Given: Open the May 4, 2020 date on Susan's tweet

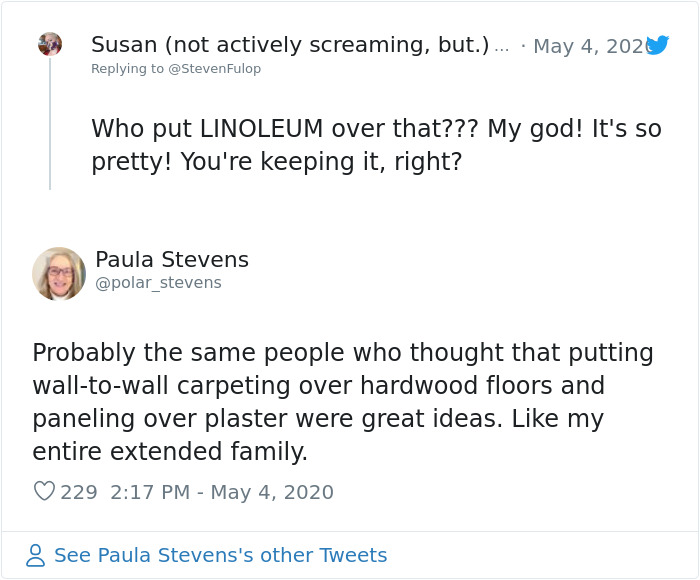Looking at the screenshot, I should click(590, 46).
